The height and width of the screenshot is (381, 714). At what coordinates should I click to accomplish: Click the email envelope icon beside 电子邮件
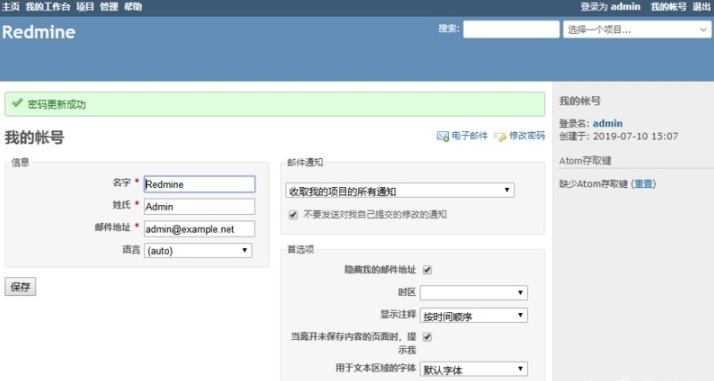point(443,136)
